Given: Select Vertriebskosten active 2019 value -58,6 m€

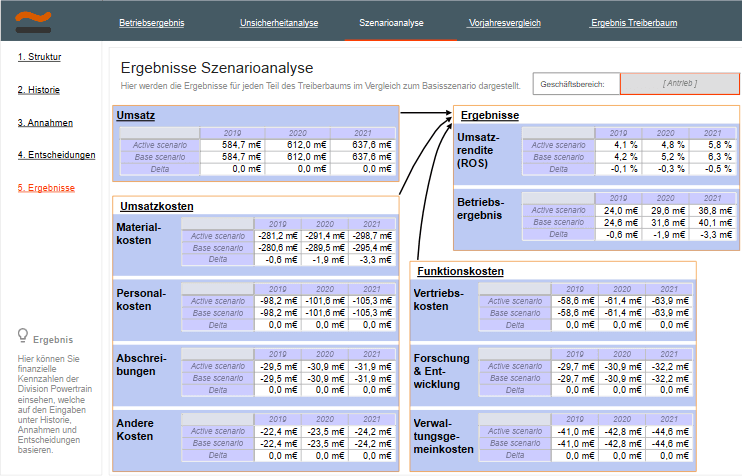Looking at the screenshot, I should 574,301.
